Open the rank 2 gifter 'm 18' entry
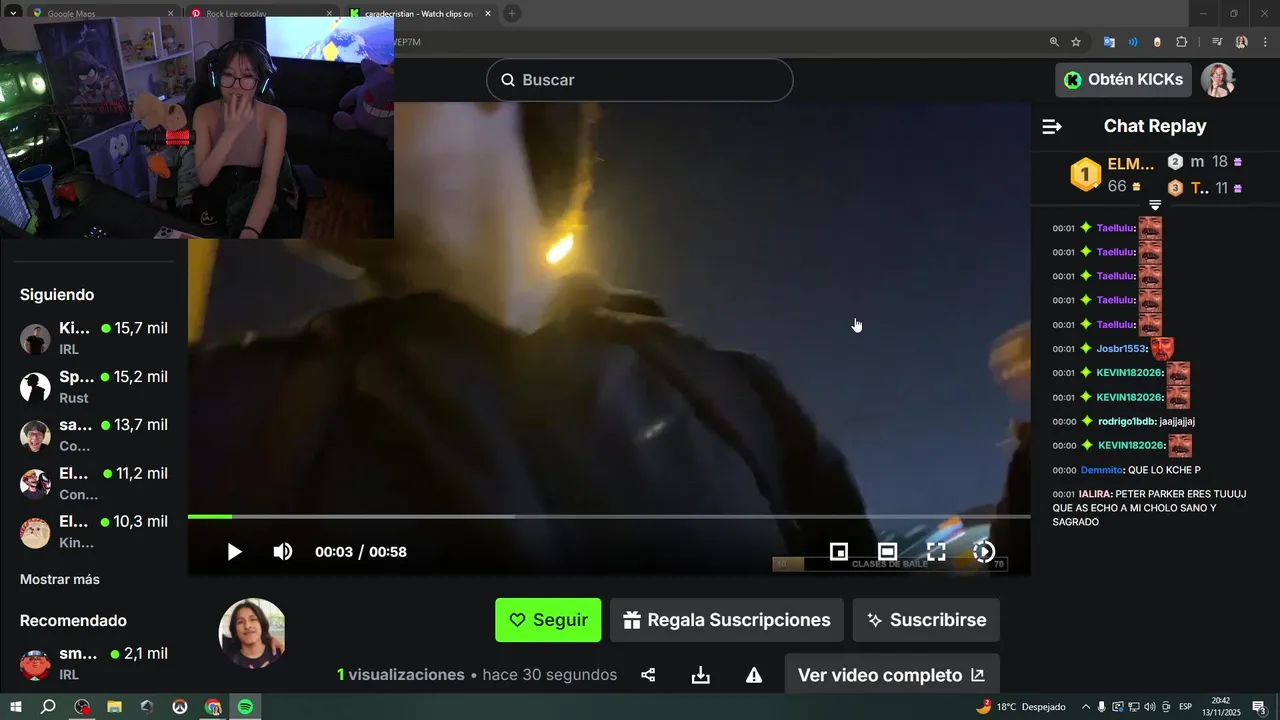The width and height of the screenshot is (1280, 720). (x=1205, y=162)
